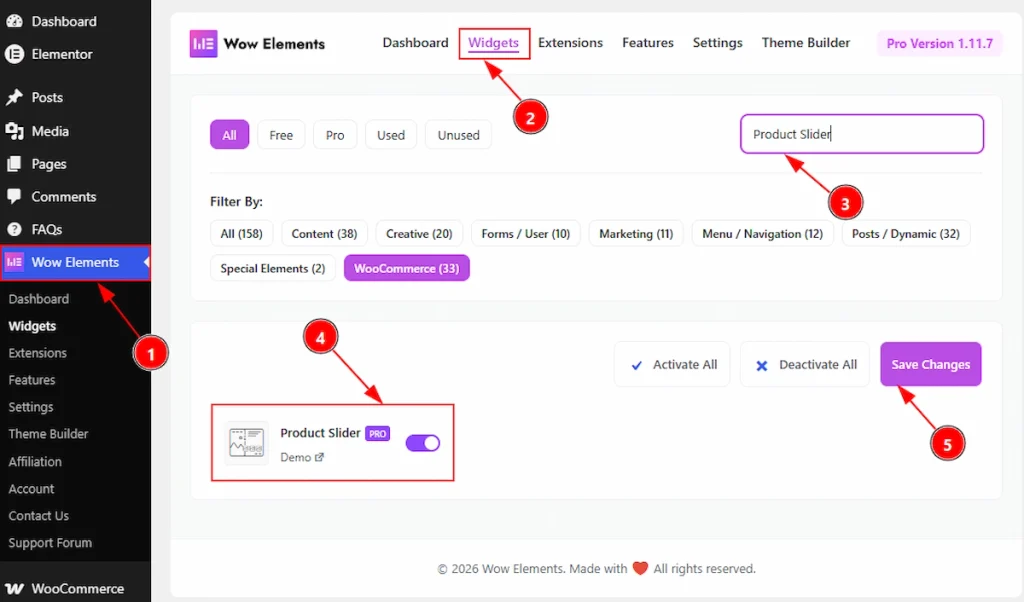Filter by Marketing (11) category
The height and width of the screenshot is (602, 1024).
[635, 233]
